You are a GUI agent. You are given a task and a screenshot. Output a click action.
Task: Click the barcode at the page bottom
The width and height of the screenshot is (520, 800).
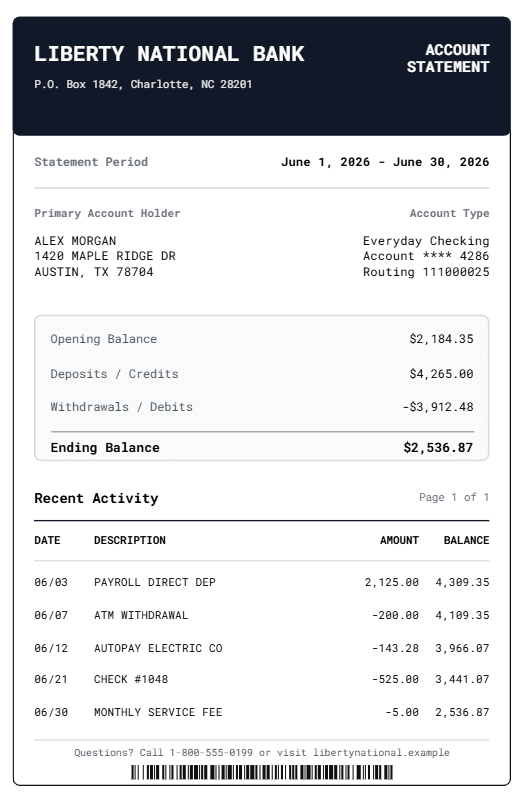(x=262, y=772)
